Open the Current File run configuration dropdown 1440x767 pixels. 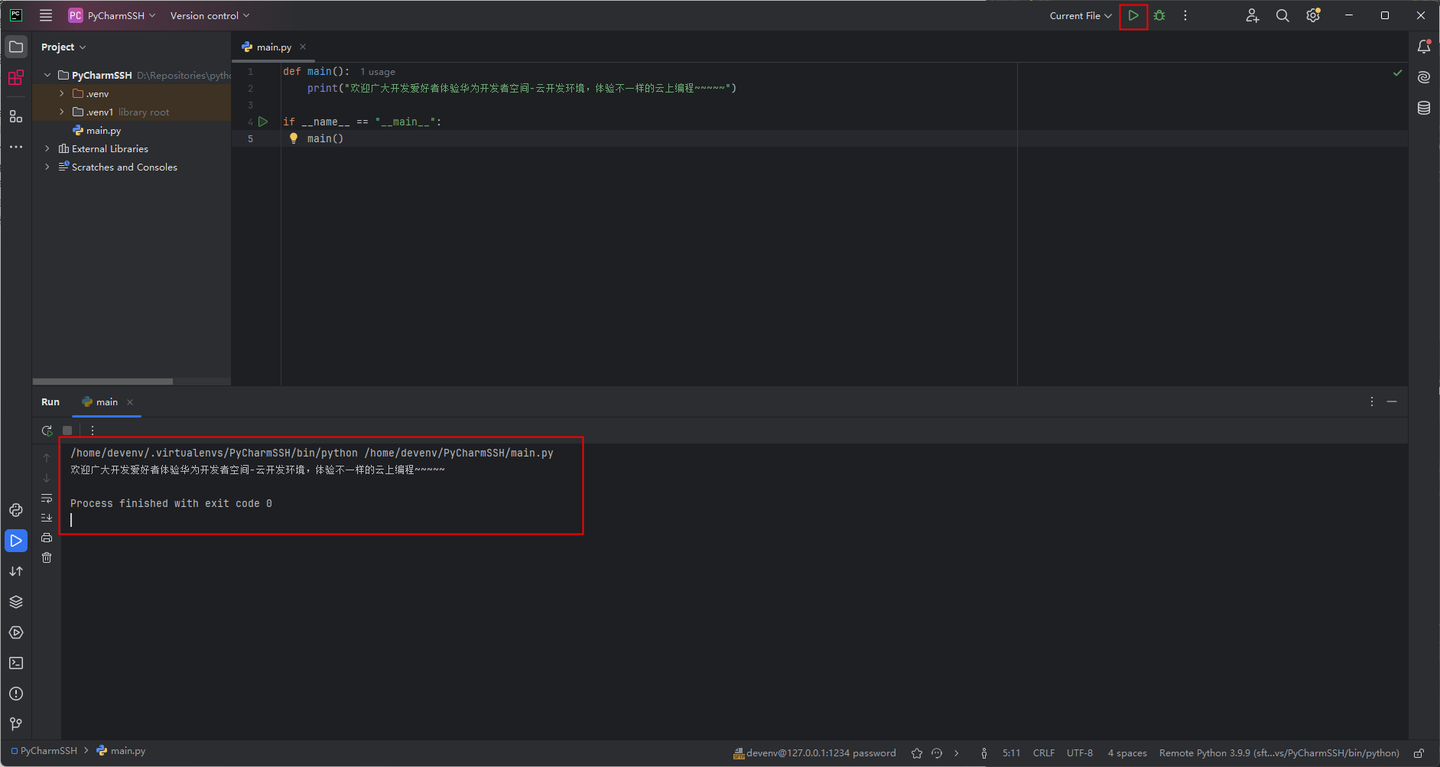(1079, 15)
